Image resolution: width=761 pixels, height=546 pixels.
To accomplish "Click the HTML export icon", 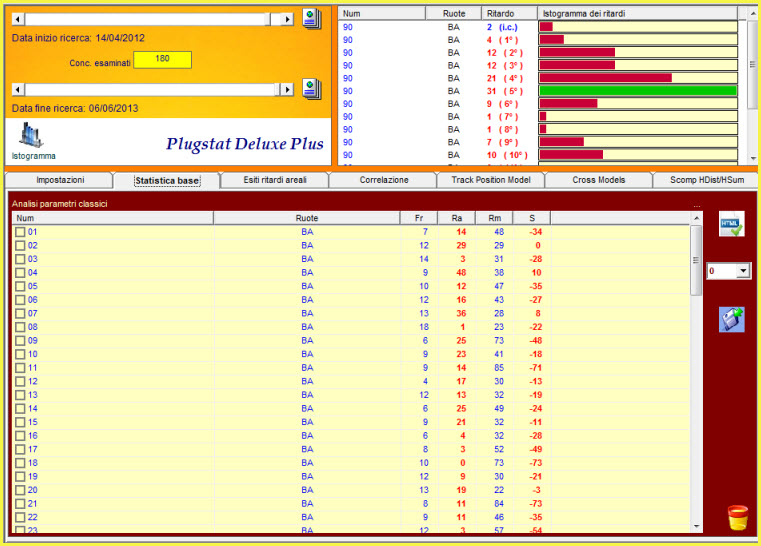I will (732, 226).
